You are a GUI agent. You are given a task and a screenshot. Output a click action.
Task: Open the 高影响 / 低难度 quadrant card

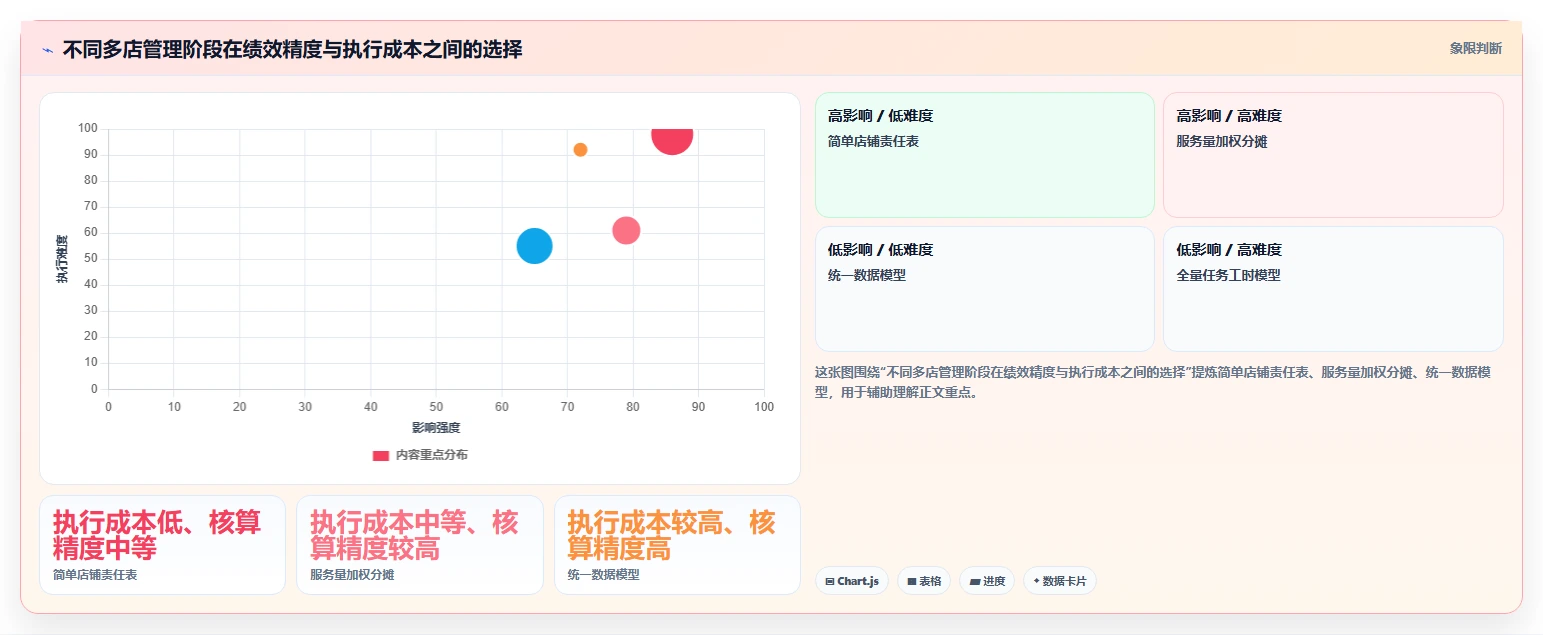(x=985, y=155)
